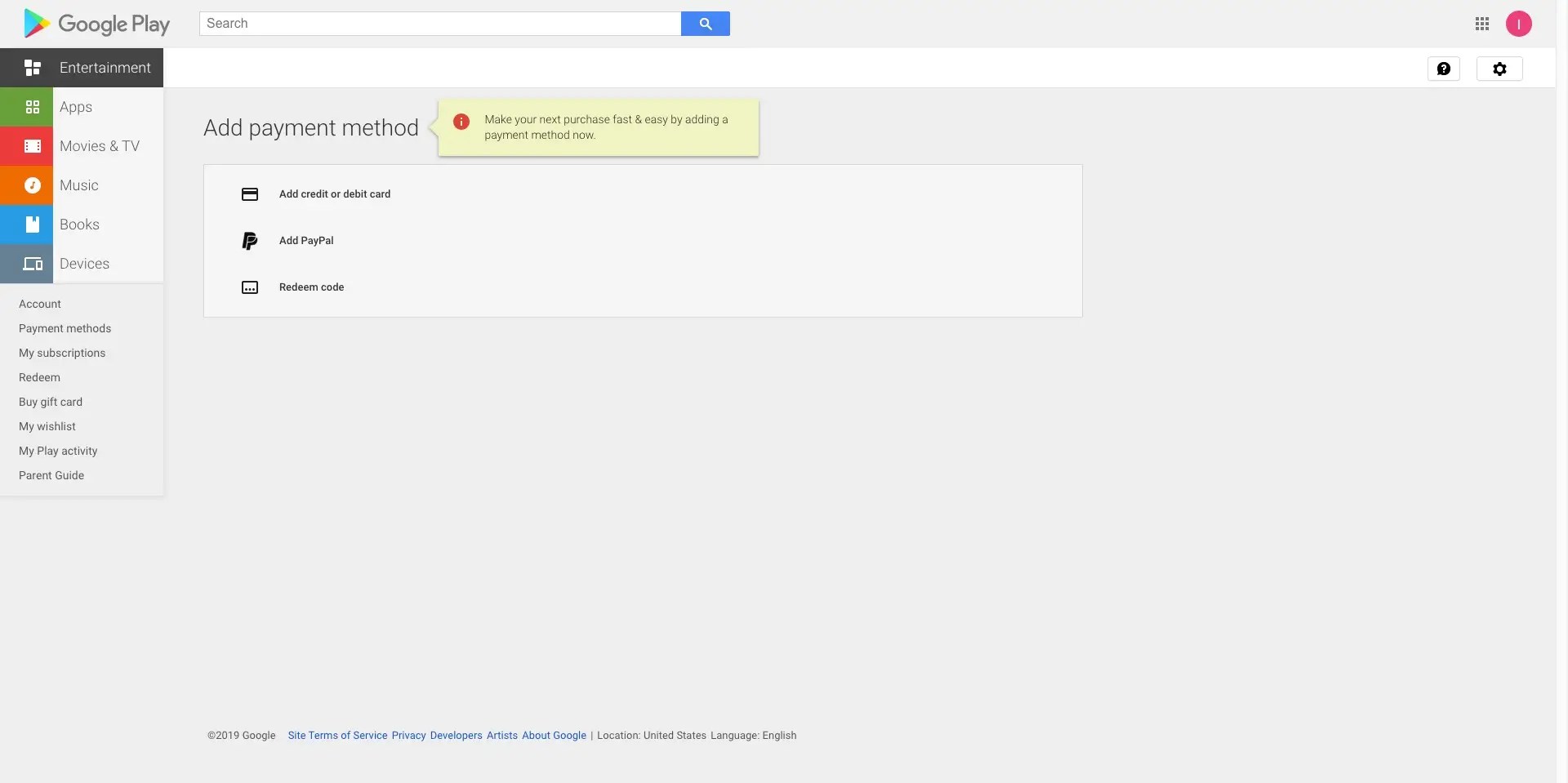Open the Music section label
Screen dimensions: 1568x783
[79, 185]
